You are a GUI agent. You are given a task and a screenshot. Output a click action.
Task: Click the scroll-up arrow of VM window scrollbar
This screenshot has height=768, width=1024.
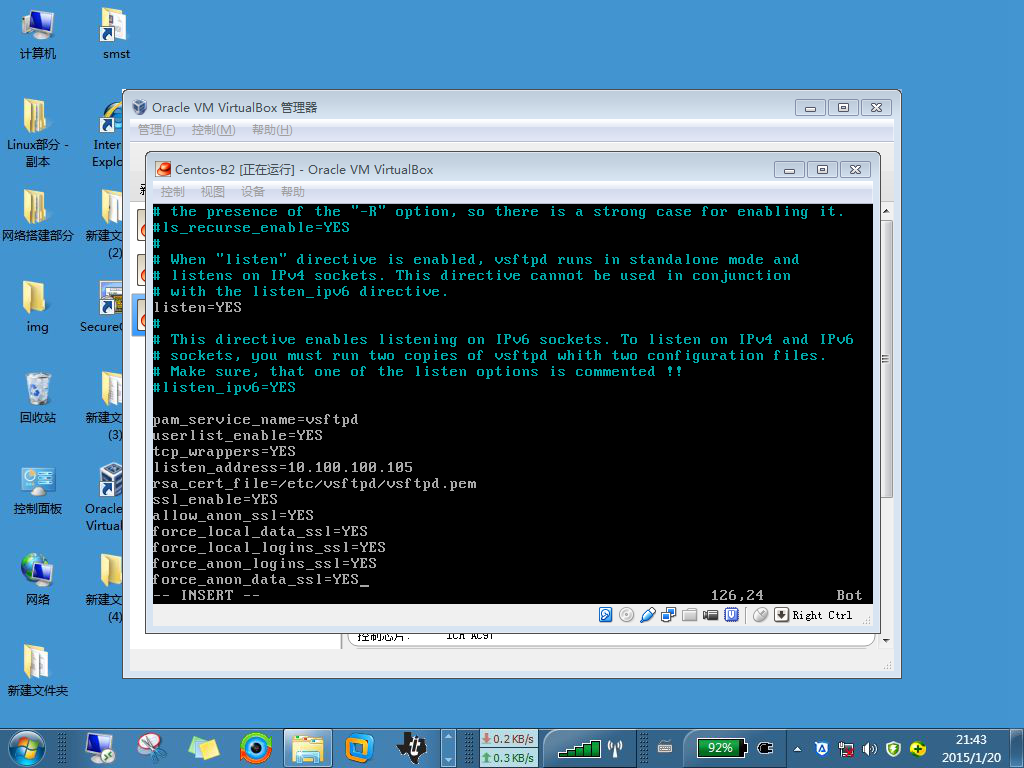886,211
